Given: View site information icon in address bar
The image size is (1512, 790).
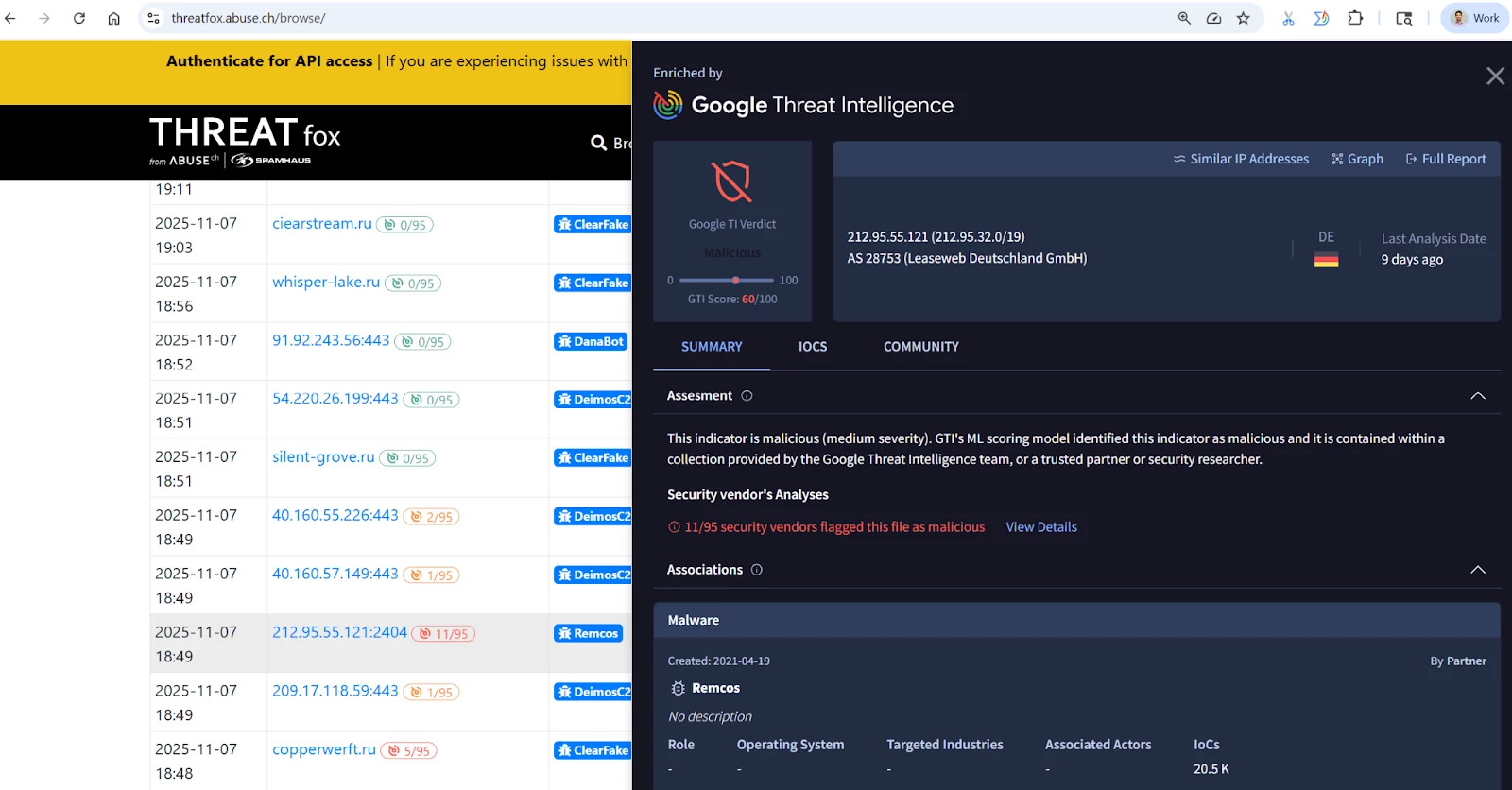Looking at the screenshot, I should pos(153,18).
